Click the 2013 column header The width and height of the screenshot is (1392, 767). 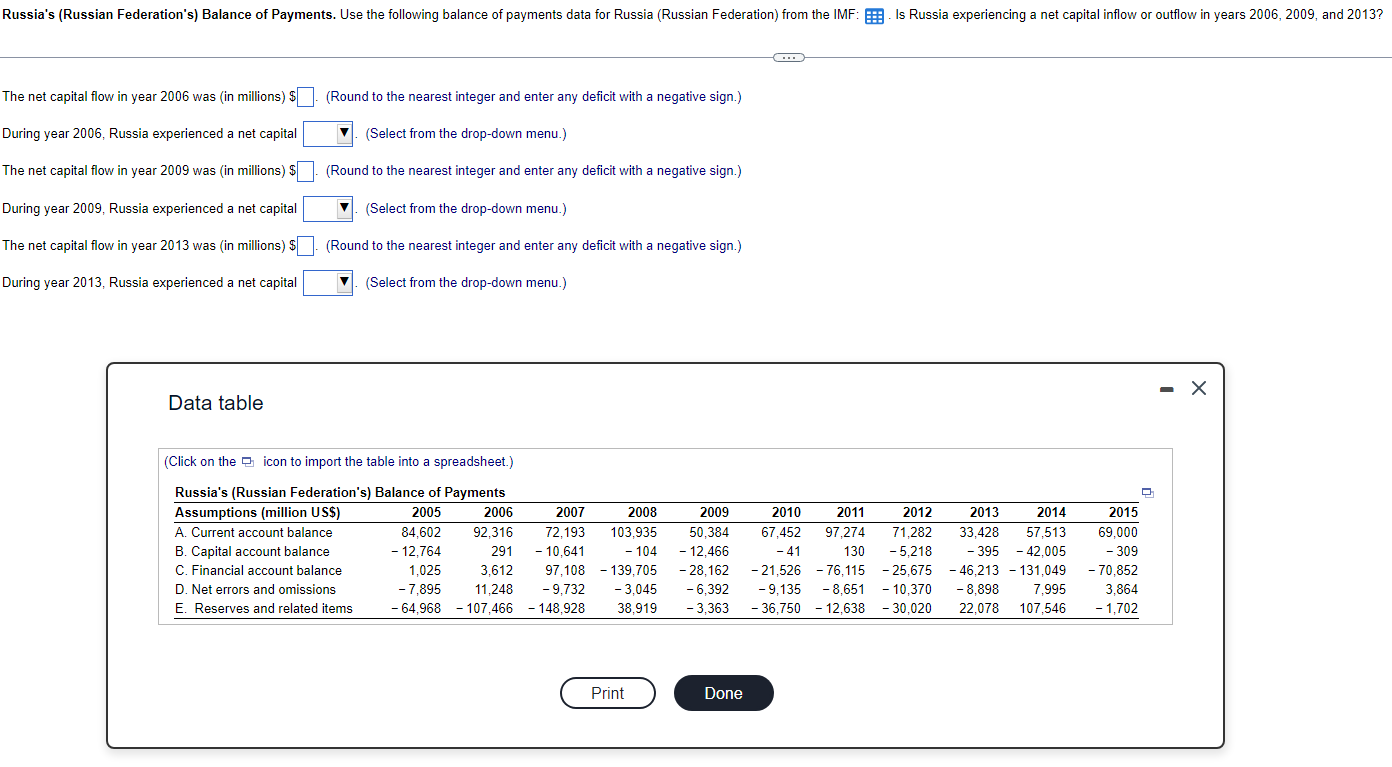pyautogui.click(x=984, y=512)
